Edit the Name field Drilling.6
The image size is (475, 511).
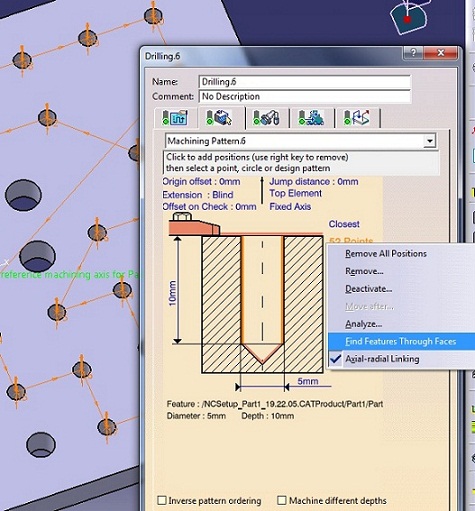304,82
